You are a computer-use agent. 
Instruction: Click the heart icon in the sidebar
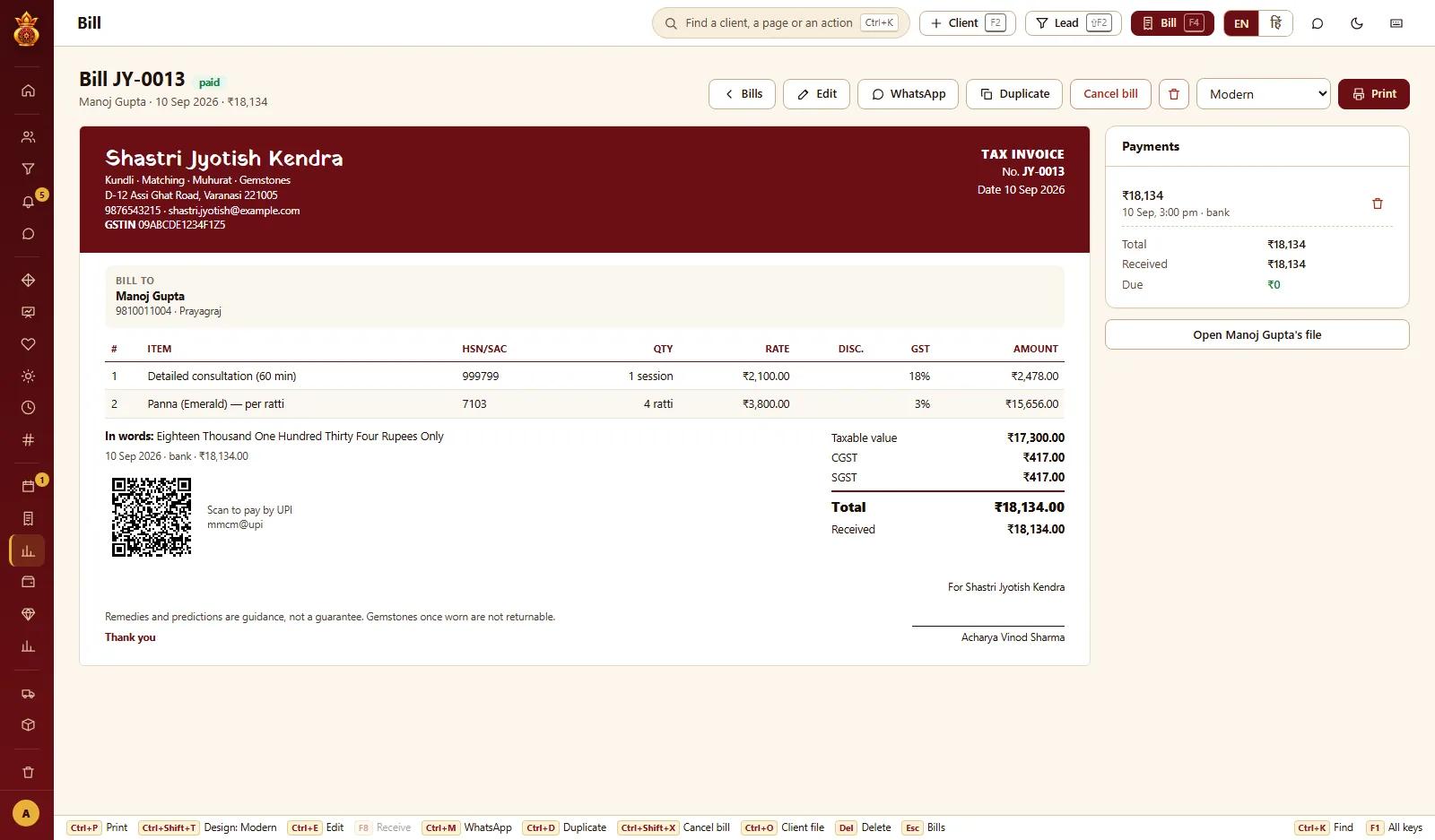pos(28,344)
